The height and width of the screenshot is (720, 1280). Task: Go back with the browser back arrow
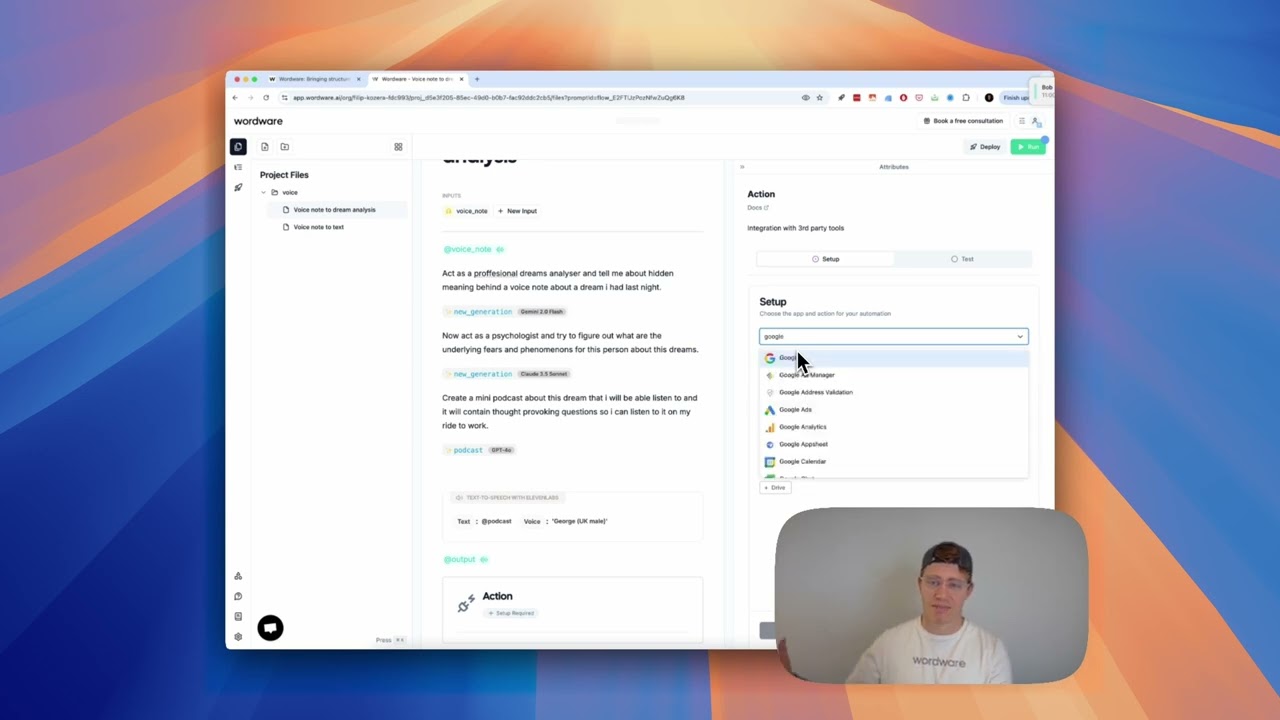tap(236, 98)
